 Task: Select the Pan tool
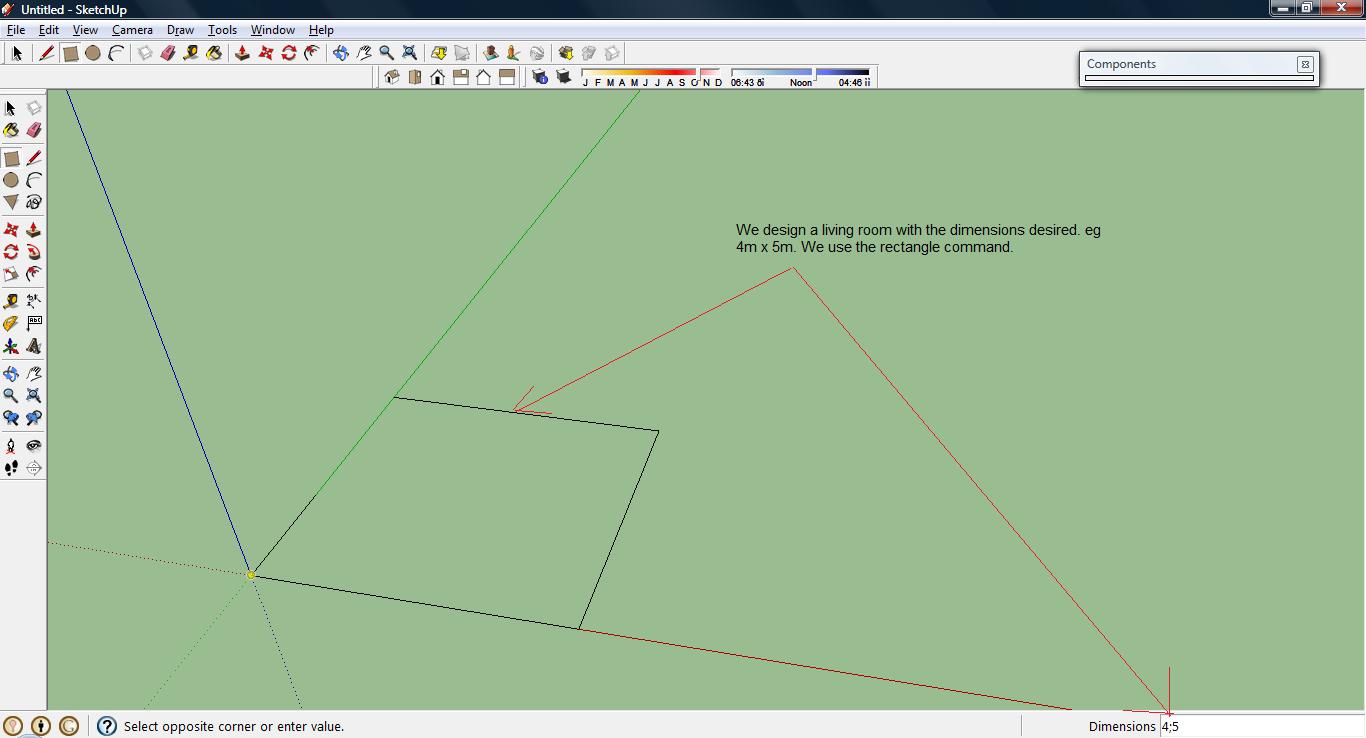click(34, 372)
